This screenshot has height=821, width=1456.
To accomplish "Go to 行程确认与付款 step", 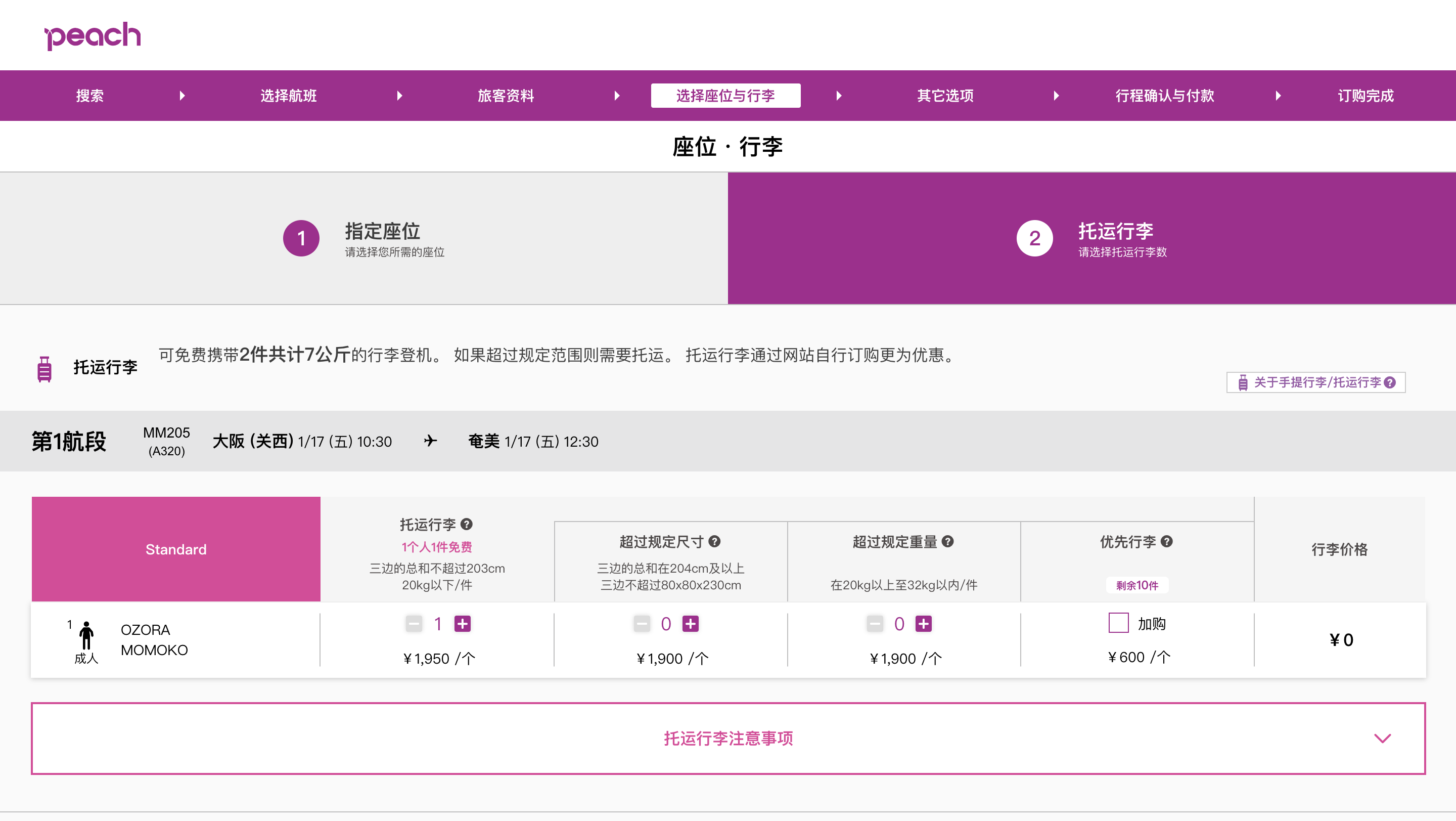I will (1164, 96).
